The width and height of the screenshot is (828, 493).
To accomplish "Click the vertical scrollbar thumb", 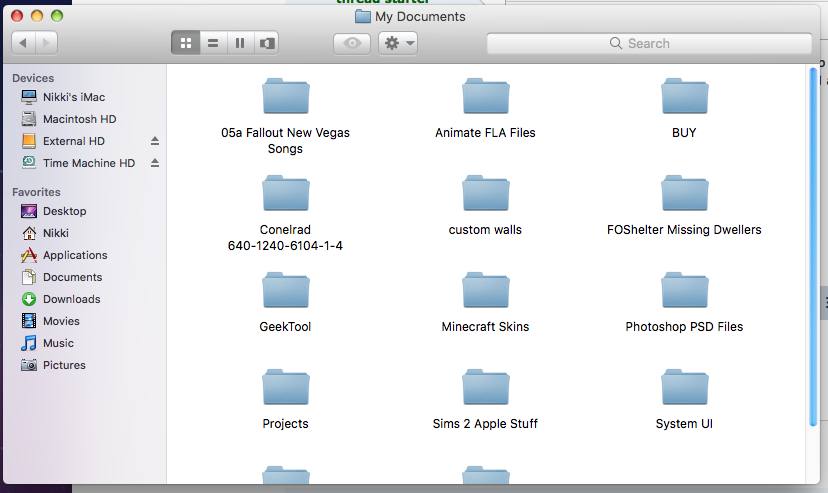I will pos(813,246).
